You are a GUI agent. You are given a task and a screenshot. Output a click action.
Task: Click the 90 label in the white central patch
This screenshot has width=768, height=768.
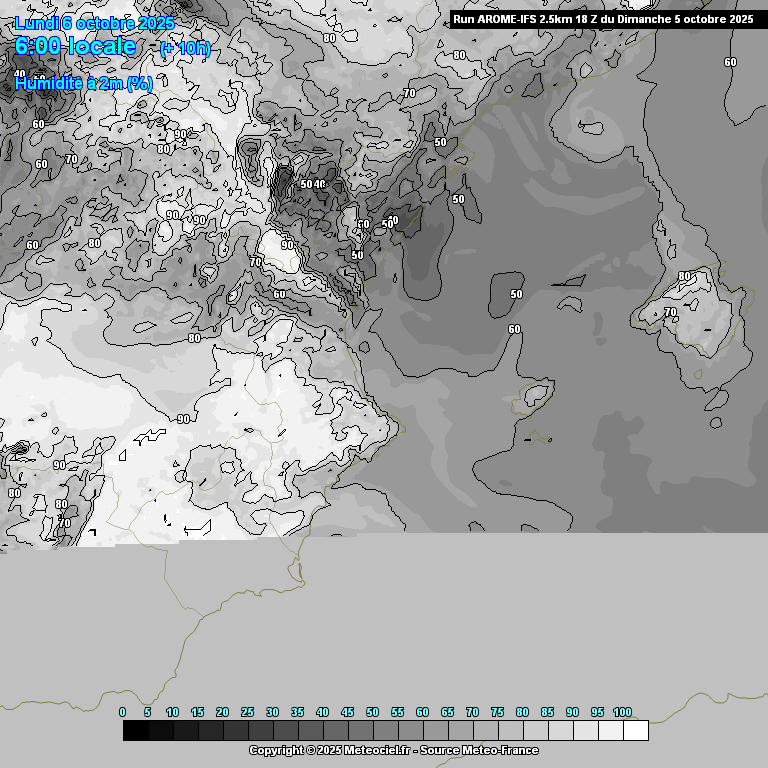(x=287, y=245)
